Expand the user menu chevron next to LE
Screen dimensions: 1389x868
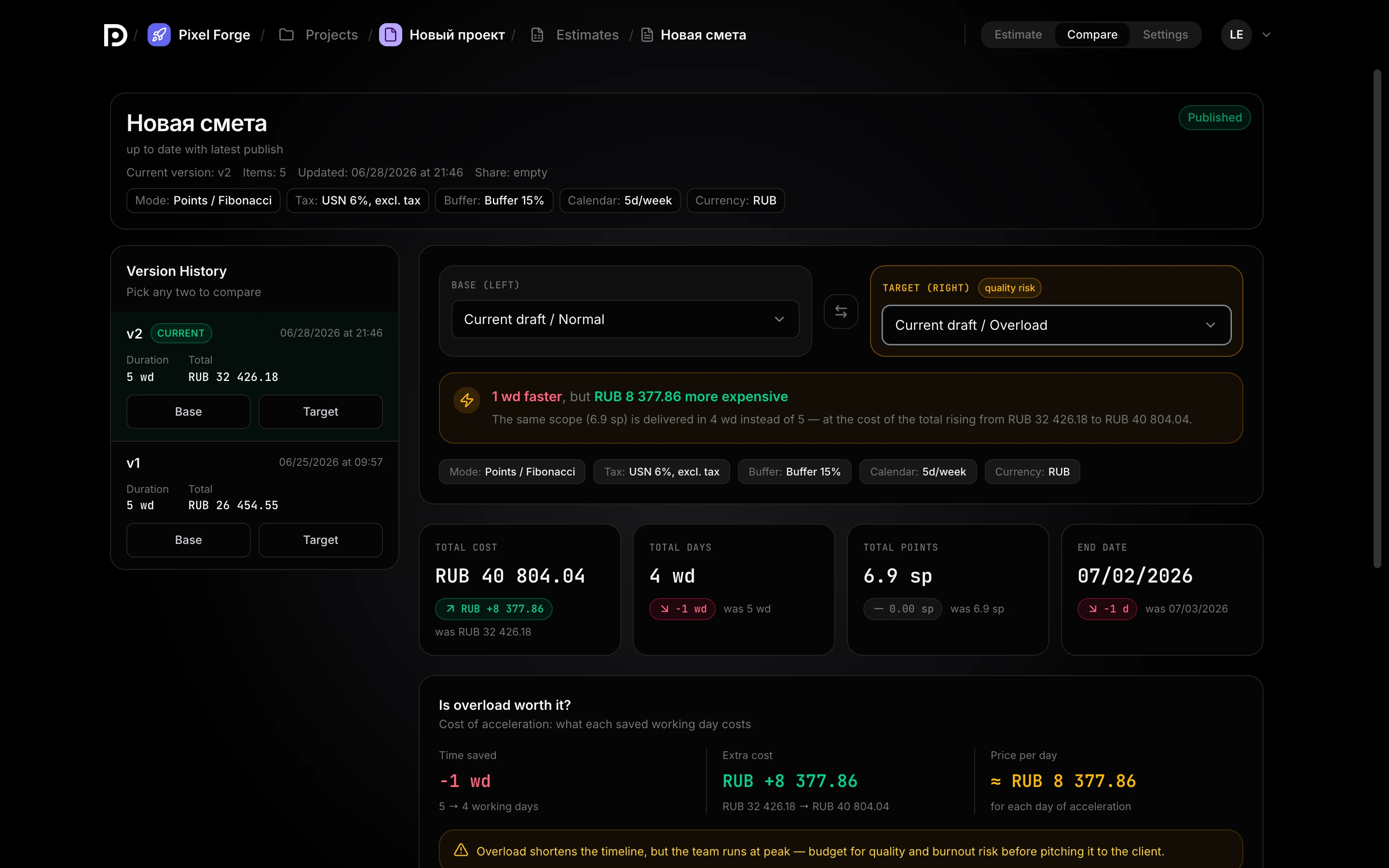[1267, 35]
